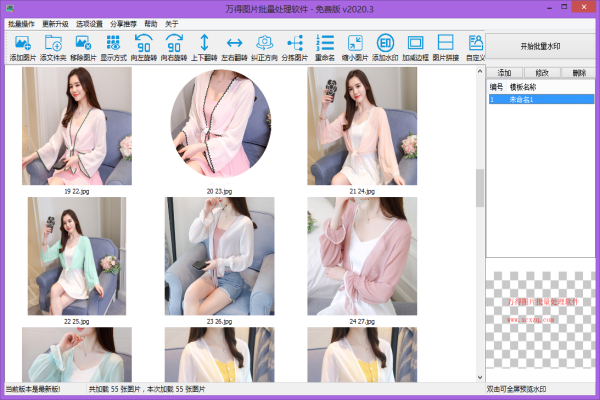600x400 pixels.
Task: Open the 显示方式 display mode icon
Action: [x=114, y=45]
